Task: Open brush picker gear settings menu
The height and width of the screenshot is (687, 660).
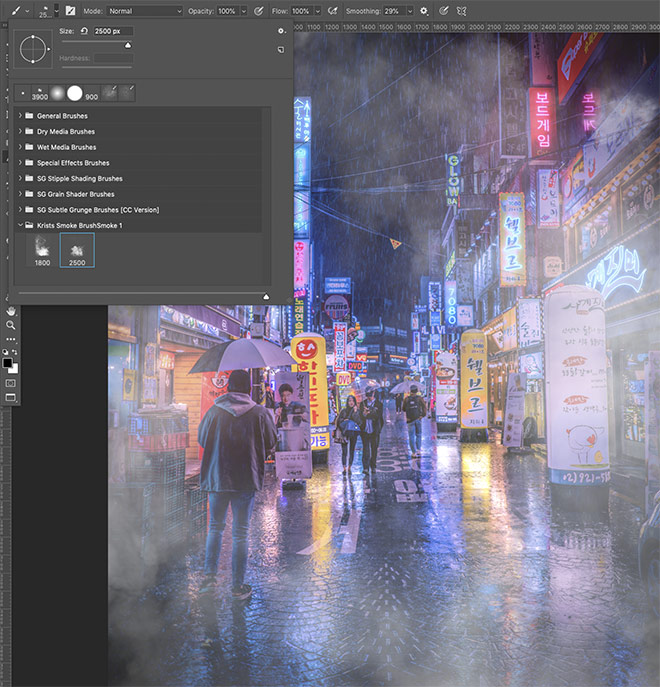Action: click(281, 31)
